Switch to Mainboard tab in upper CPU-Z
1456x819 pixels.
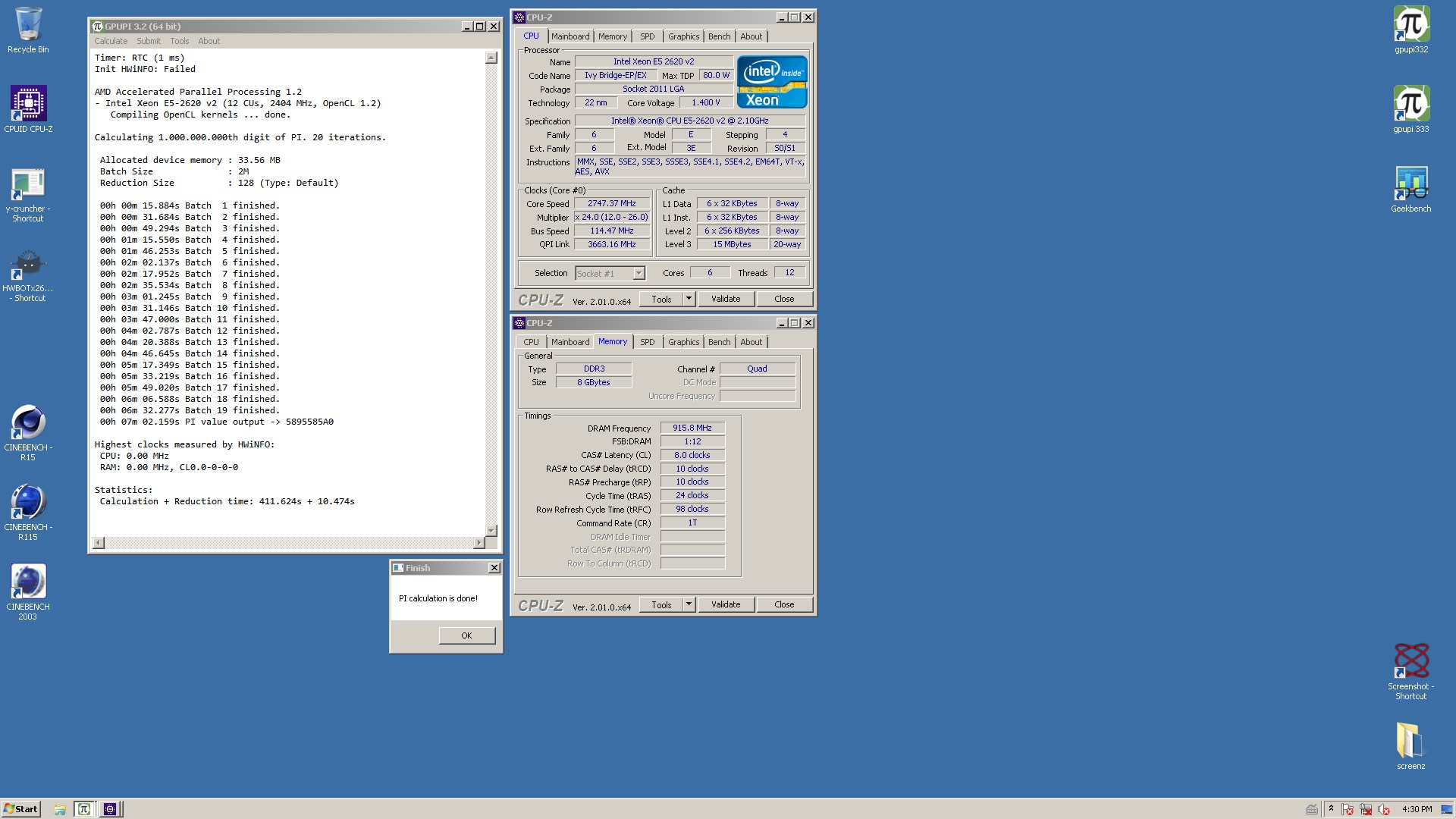(570, 36)
